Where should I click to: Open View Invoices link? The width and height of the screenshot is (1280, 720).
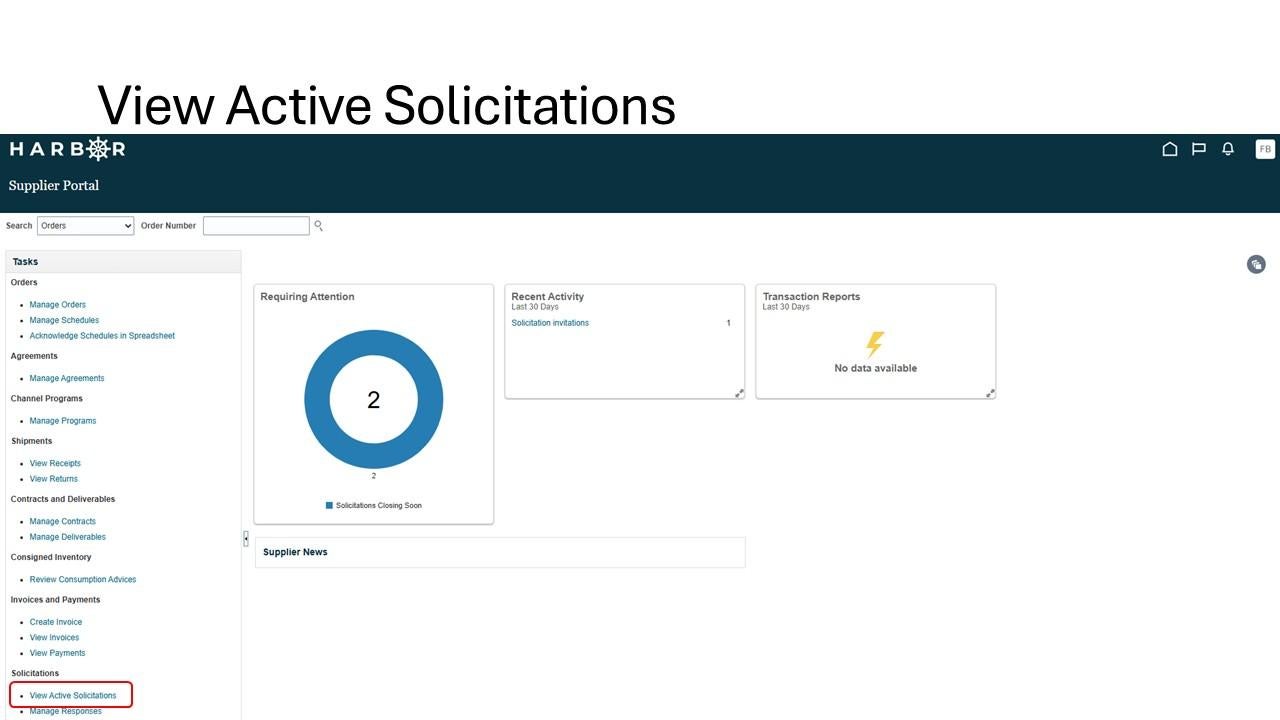pyautogui.click(x=54, y=637)
